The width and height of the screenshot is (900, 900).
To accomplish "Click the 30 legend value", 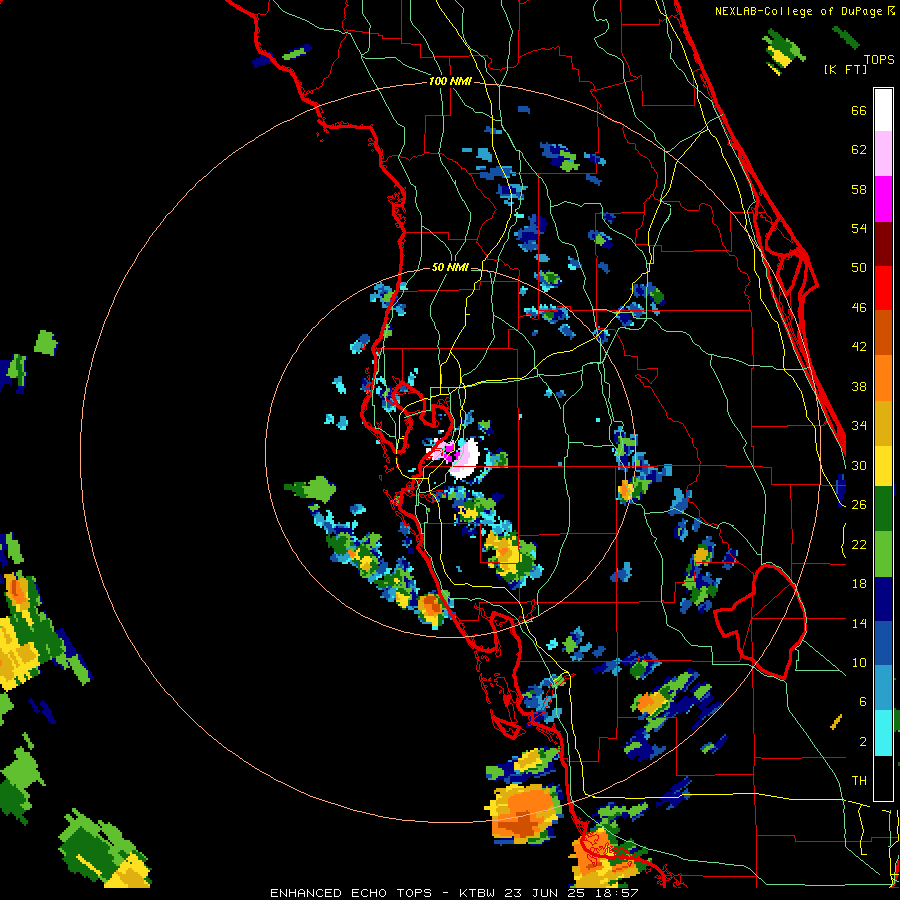I will 859,465.
